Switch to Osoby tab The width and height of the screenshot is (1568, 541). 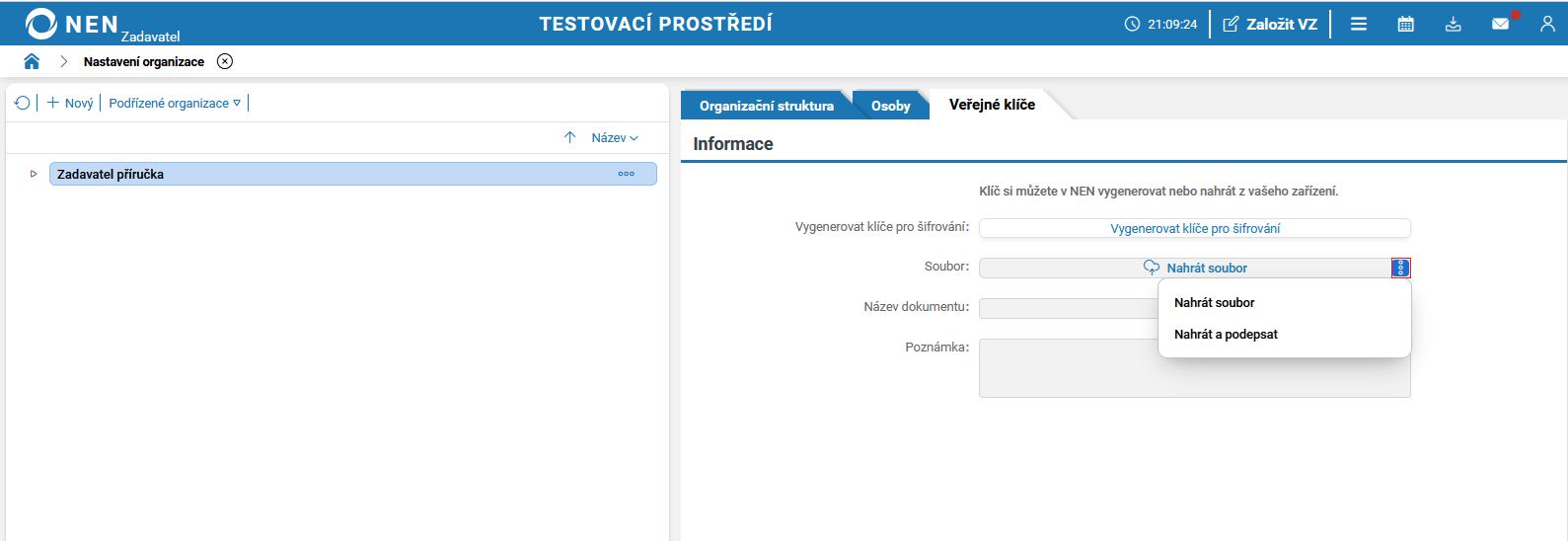891,106
